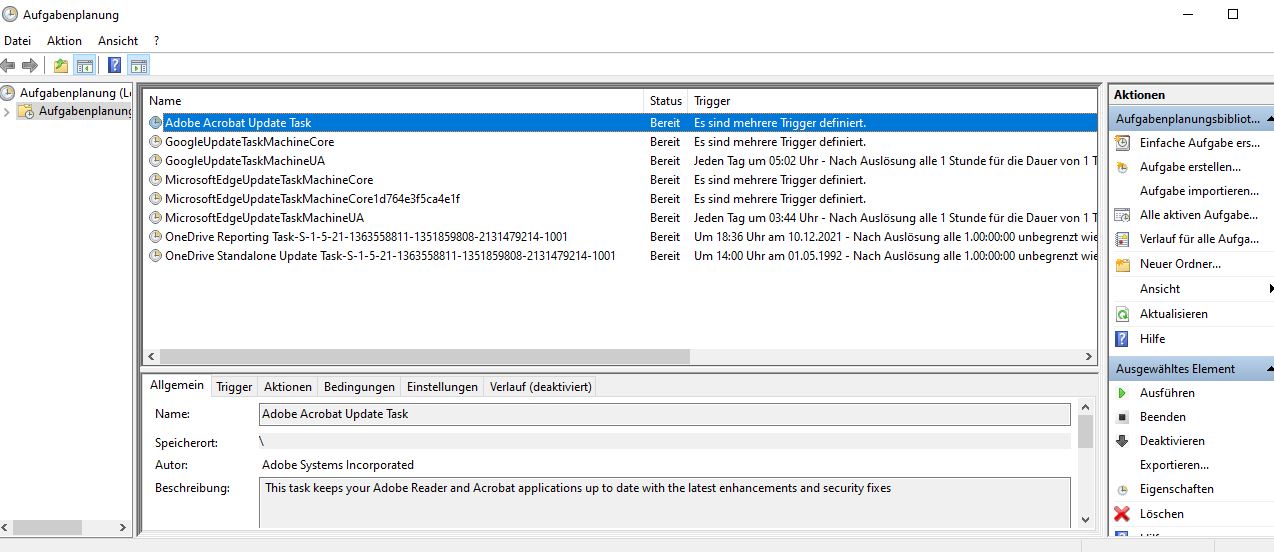Open the Datei menu
Image resolution: width=1274 pixels, height=552 pixels.
(18, 41)
